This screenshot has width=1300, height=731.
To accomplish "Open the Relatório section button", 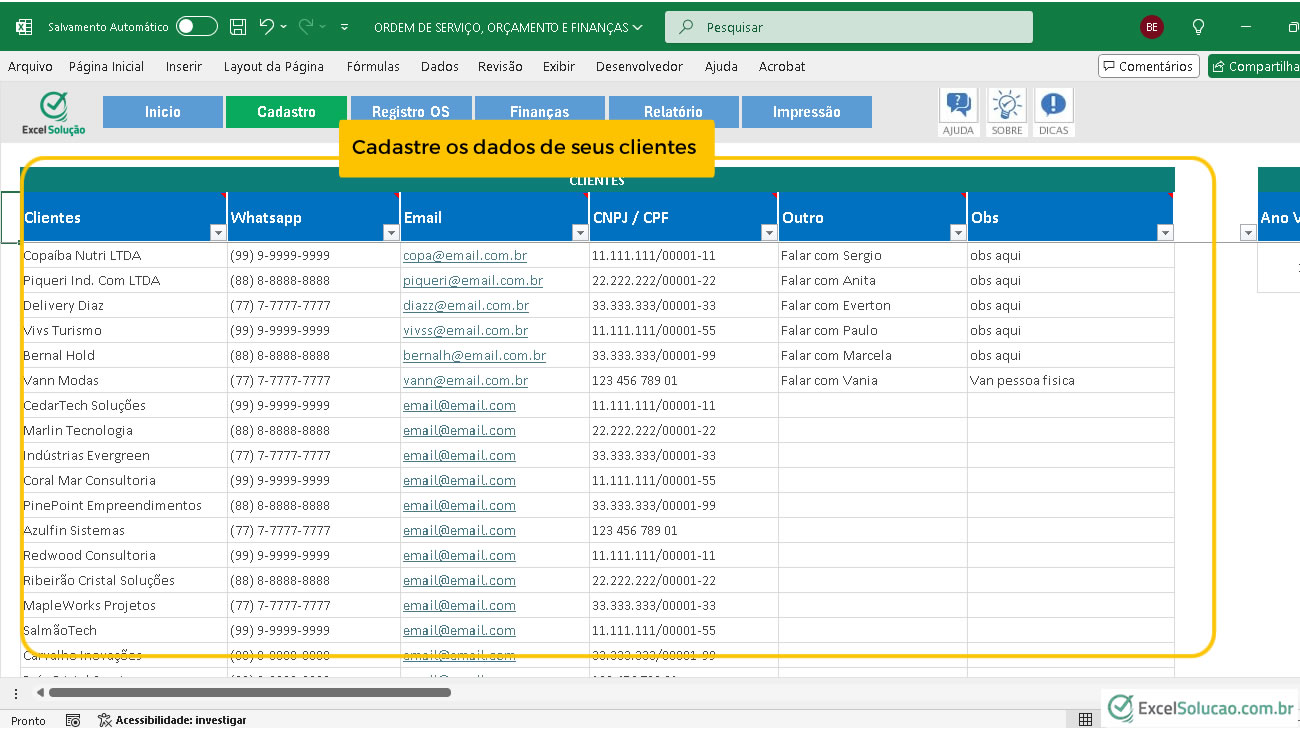I will [x=674, y=112].
